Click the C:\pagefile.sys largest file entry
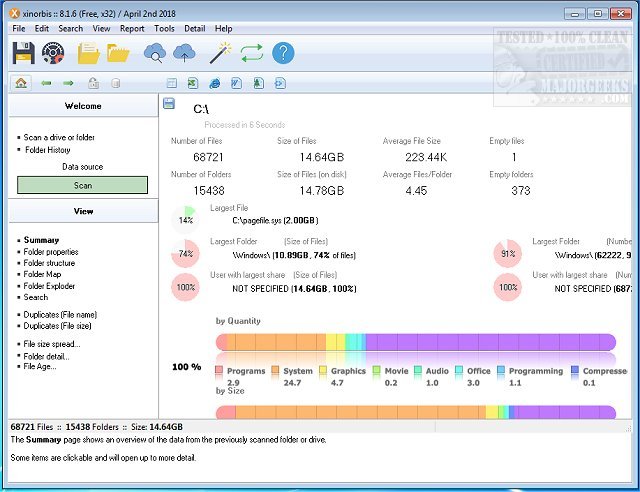 (275, 220)
